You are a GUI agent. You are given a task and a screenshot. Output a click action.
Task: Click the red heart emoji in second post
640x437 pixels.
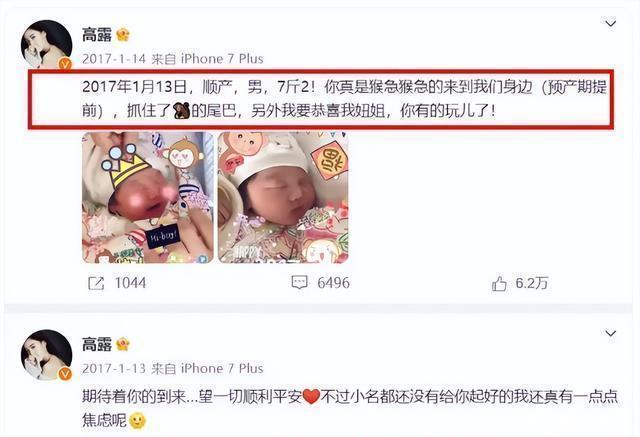[x=311, y=397]
